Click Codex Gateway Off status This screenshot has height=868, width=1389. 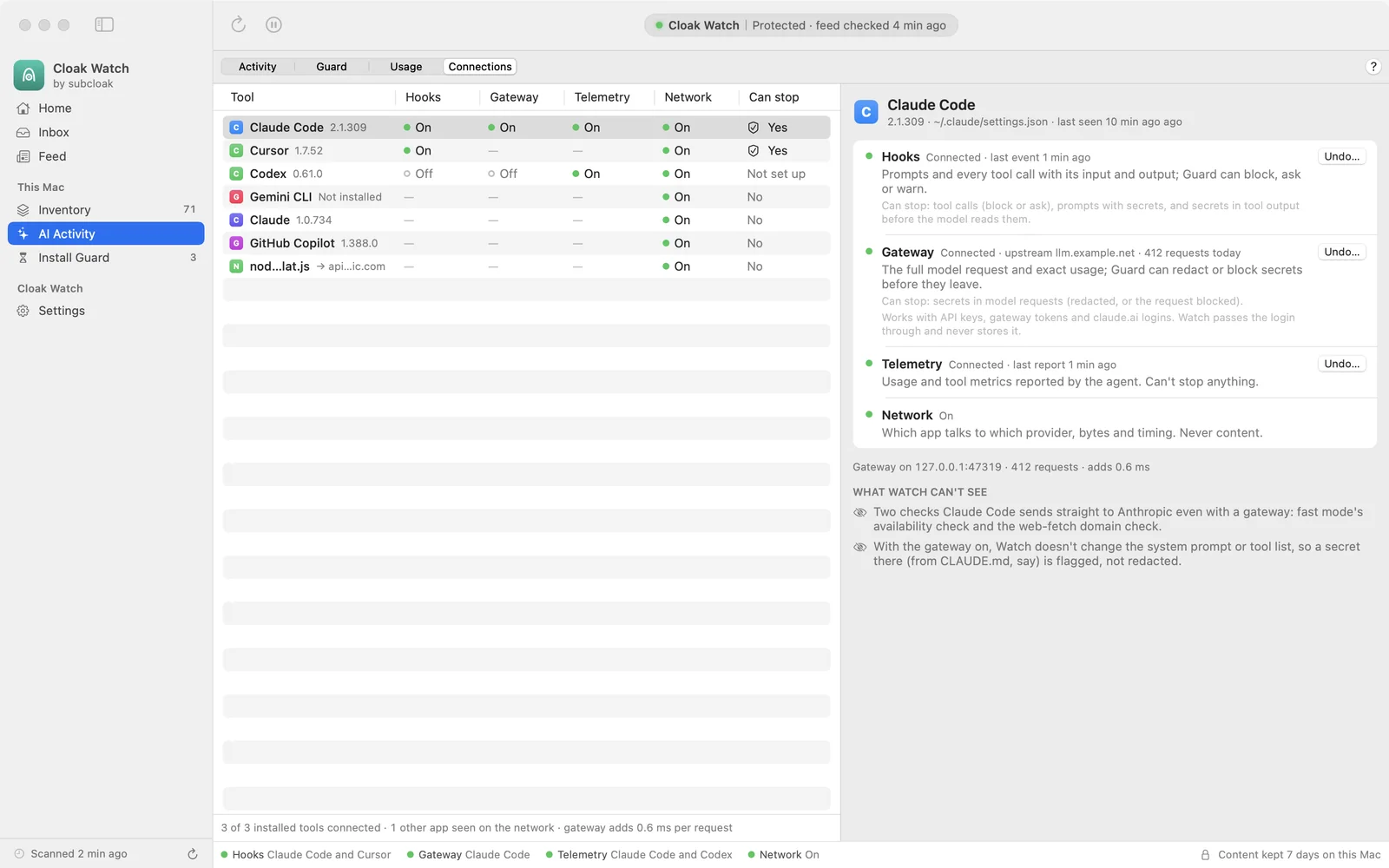pos(503,174)
